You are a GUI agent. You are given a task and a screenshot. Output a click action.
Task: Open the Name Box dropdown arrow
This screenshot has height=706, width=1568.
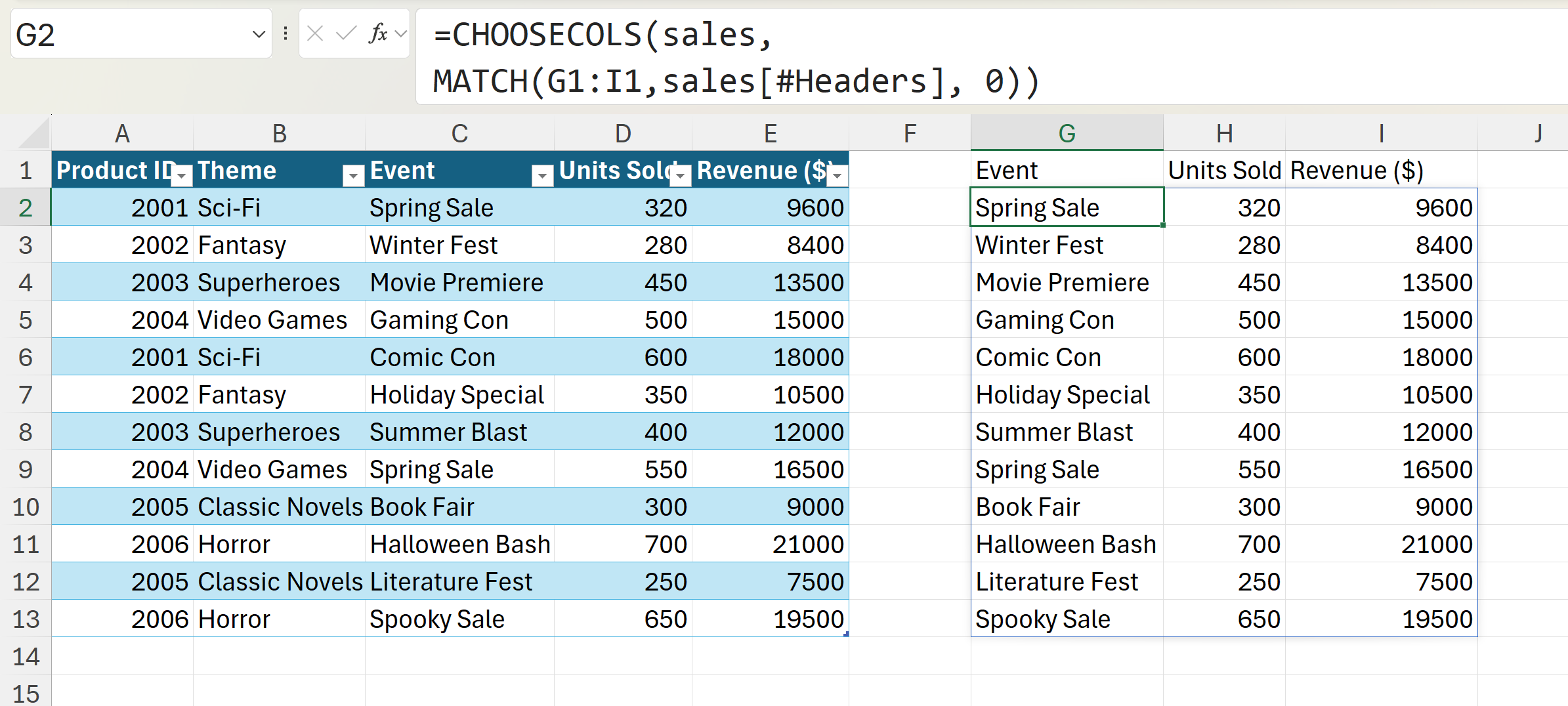point(259,34)
